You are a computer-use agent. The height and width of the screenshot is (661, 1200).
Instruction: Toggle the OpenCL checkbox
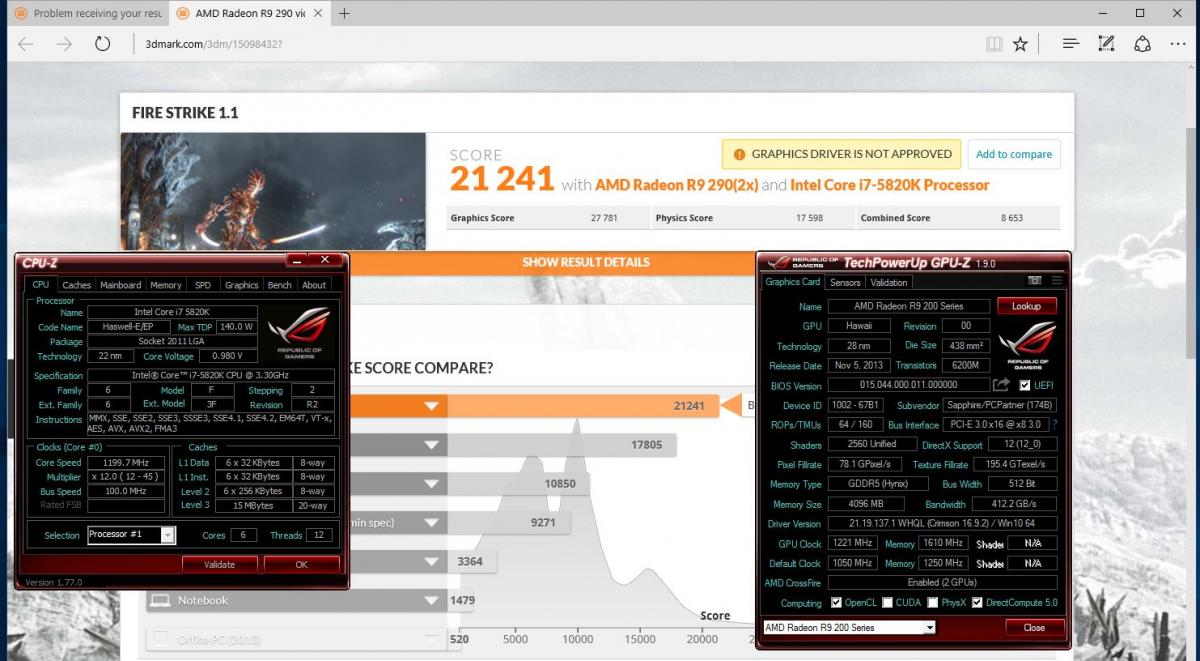pos(836,603)
